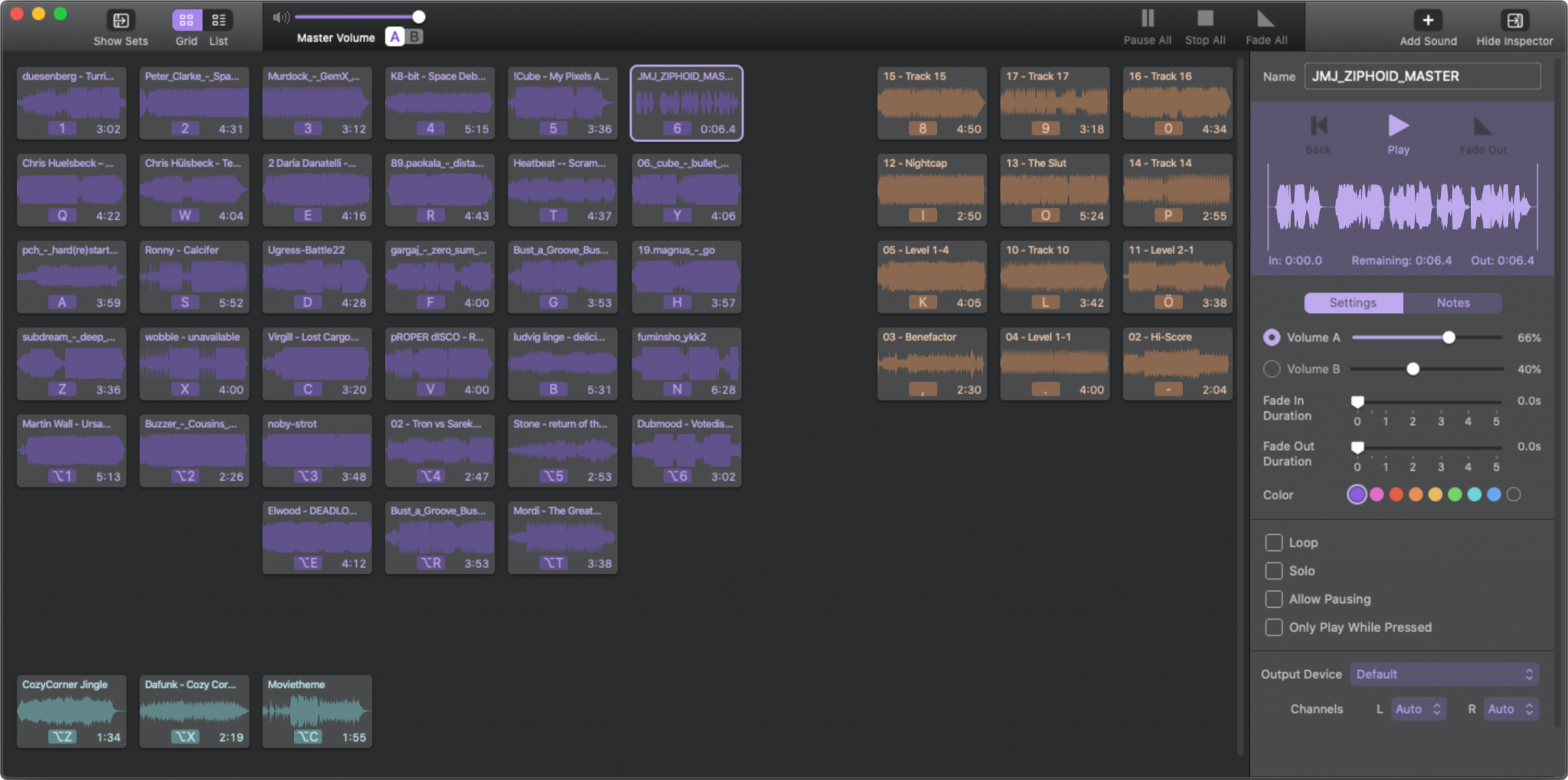Enable the Loop checkbox
Screen dimensions: 1568x780
point(1274,543)
